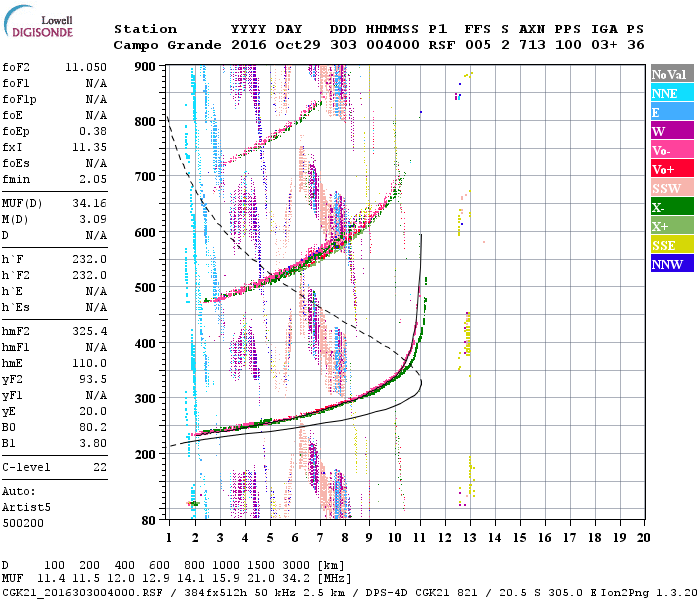Viewport: 700px width, 600px height.
Task: Click the MUF 11.4 value for 100 km
Action: pyautogui.click(x=51, y=579)
